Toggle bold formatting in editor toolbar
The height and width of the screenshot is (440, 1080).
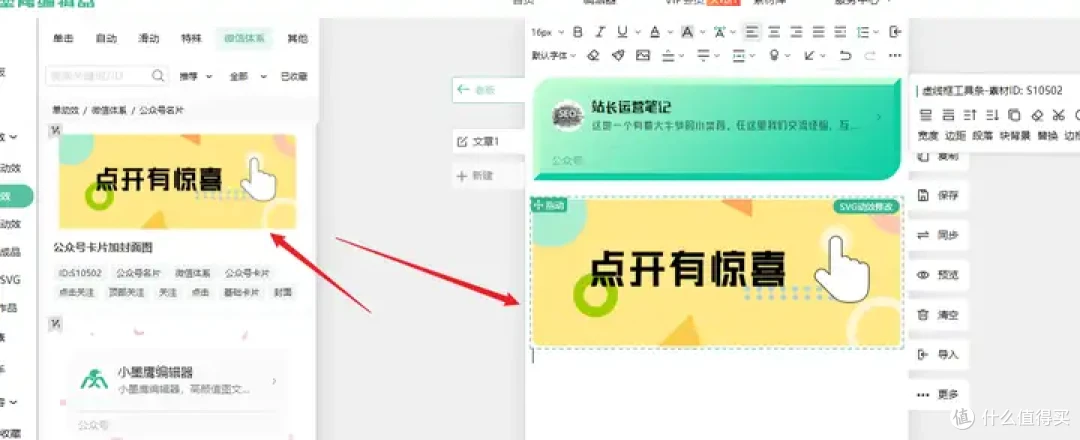tap(578, 32)
